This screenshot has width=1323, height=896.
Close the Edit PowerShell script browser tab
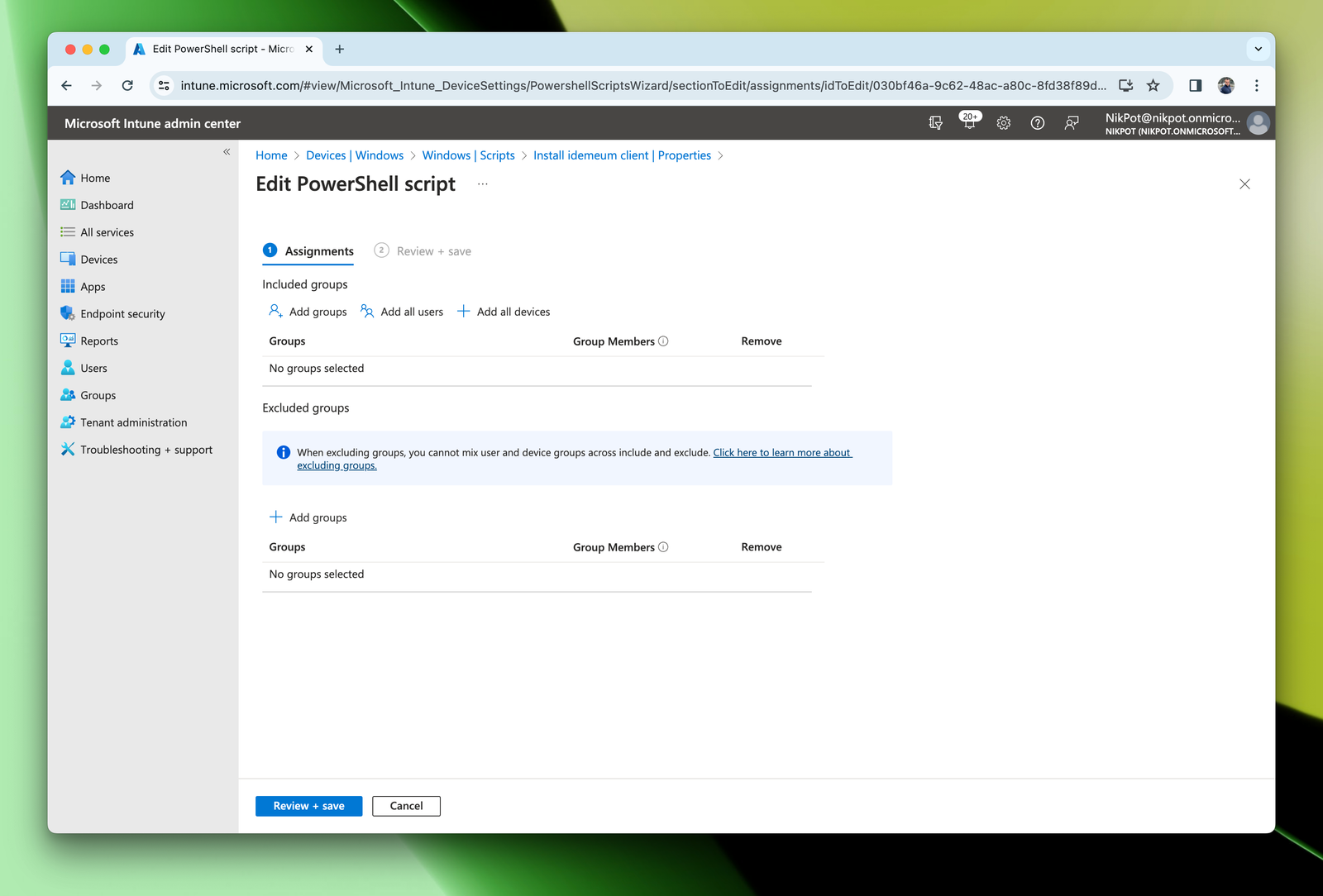[x=308, y=49]
